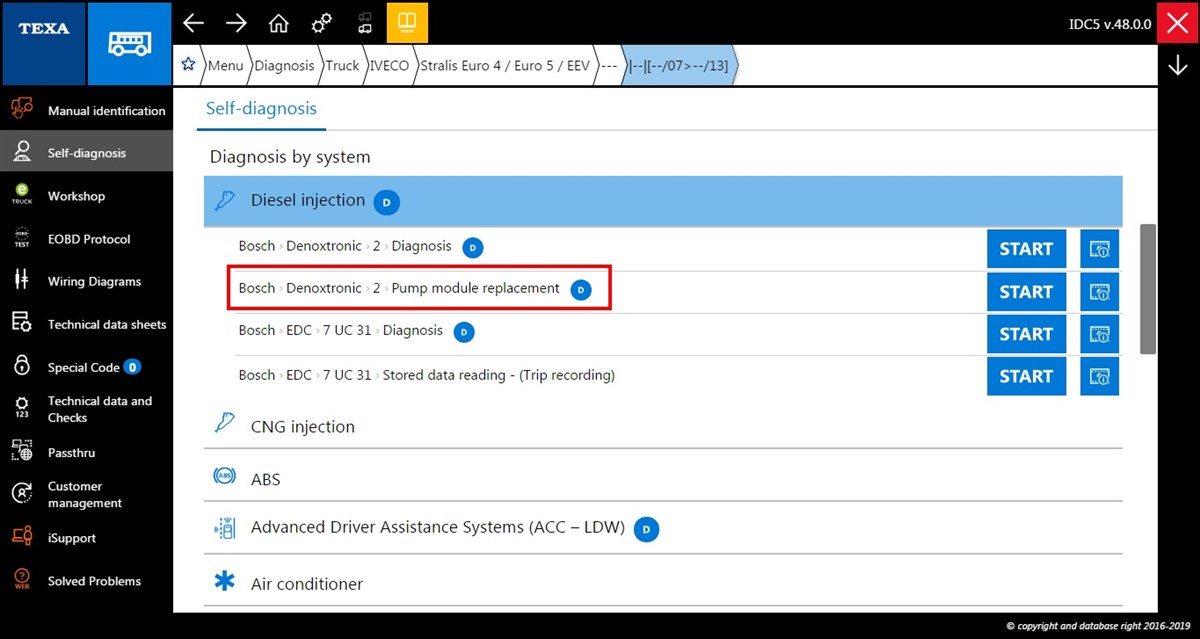Click the down arrow below the close button

(x=1177, y=66)
